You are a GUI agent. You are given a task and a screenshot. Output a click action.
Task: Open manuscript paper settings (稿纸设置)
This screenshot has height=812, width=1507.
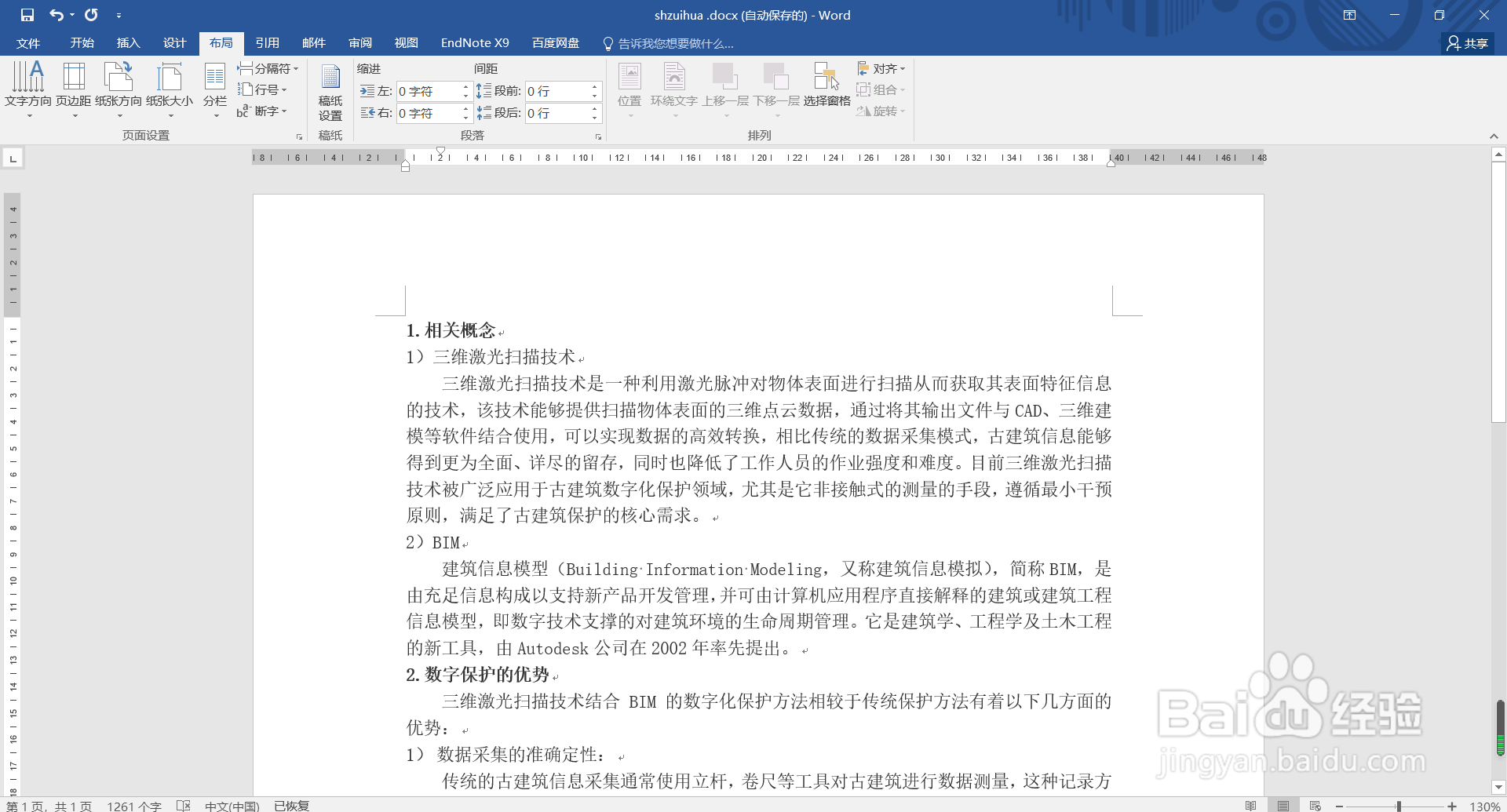(x=330, y=93)
